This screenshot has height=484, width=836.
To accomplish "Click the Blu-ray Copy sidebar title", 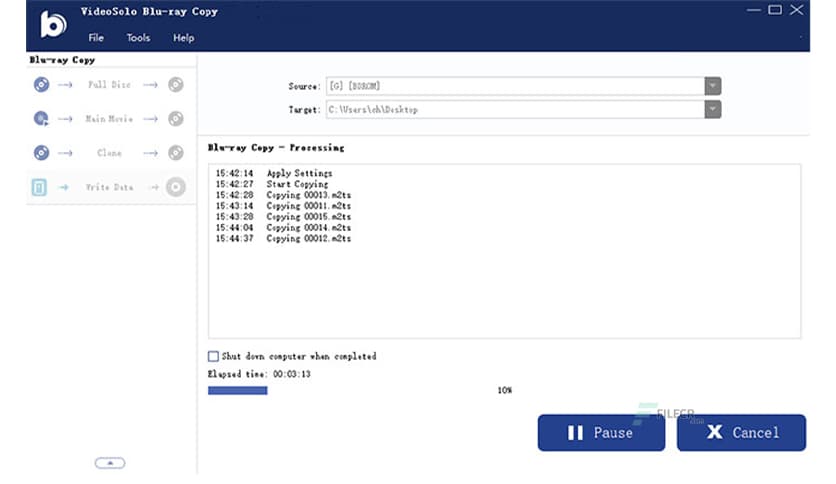I will 62,60.
